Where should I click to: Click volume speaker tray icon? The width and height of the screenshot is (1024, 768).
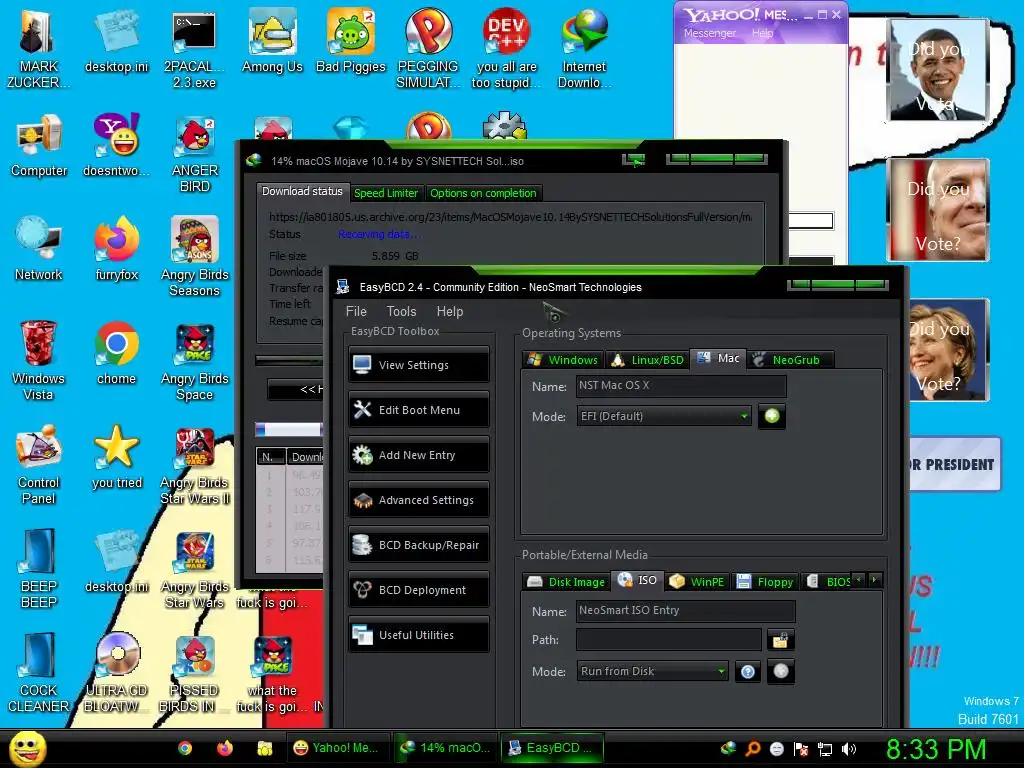(x=848, y=749)
